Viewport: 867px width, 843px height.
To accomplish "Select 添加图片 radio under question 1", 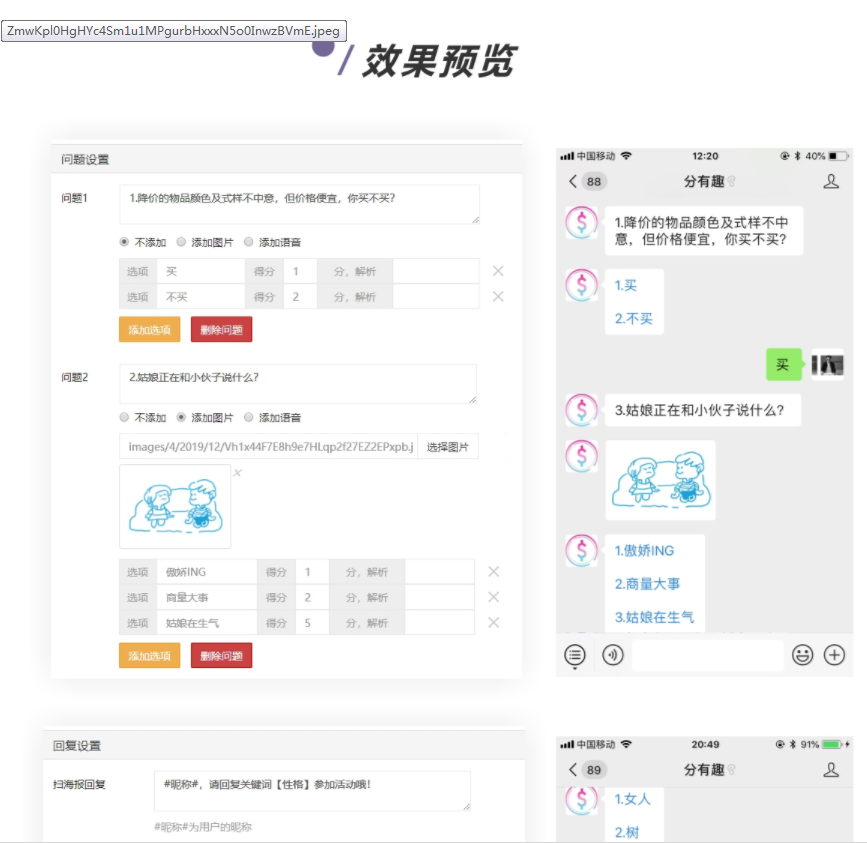I will (x=181, y=242).
